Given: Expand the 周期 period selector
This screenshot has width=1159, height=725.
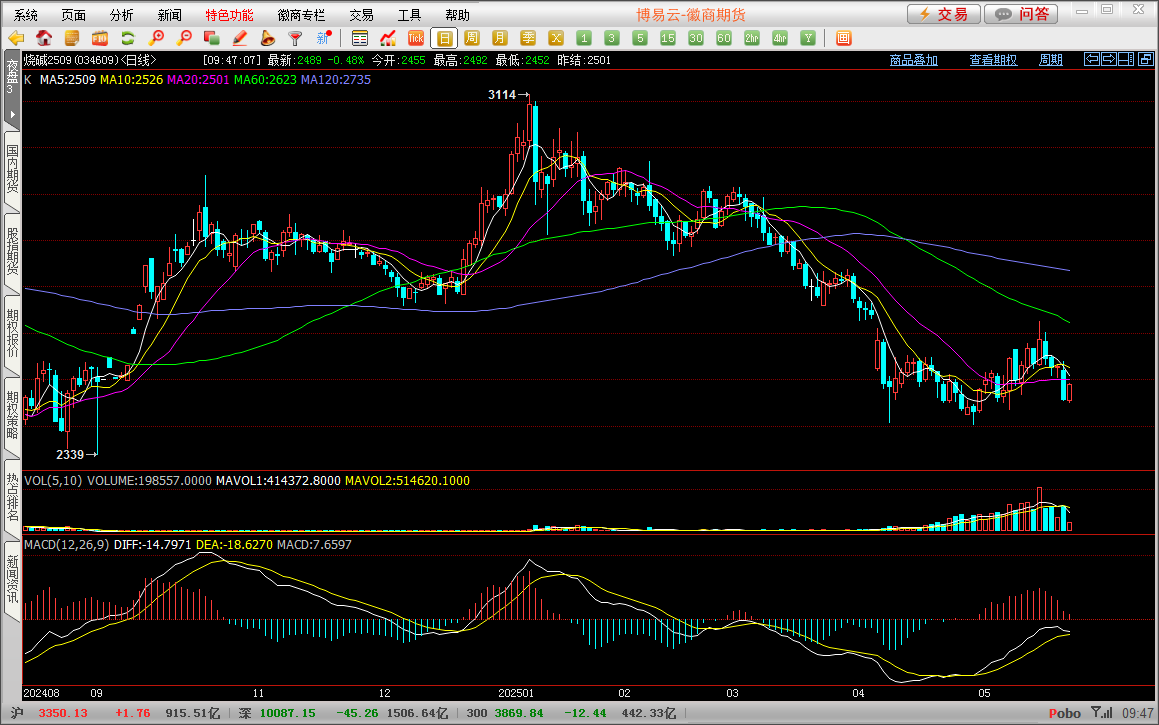Looking at the screenshot, I should coord(1050,60).
